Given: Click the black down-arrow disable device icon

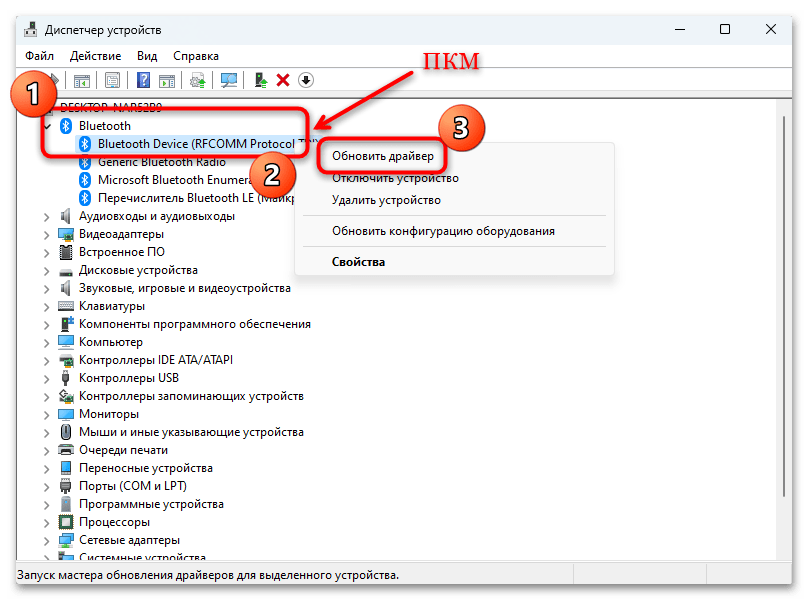Looking at the screenshot, I should click(x=306, y=80).
